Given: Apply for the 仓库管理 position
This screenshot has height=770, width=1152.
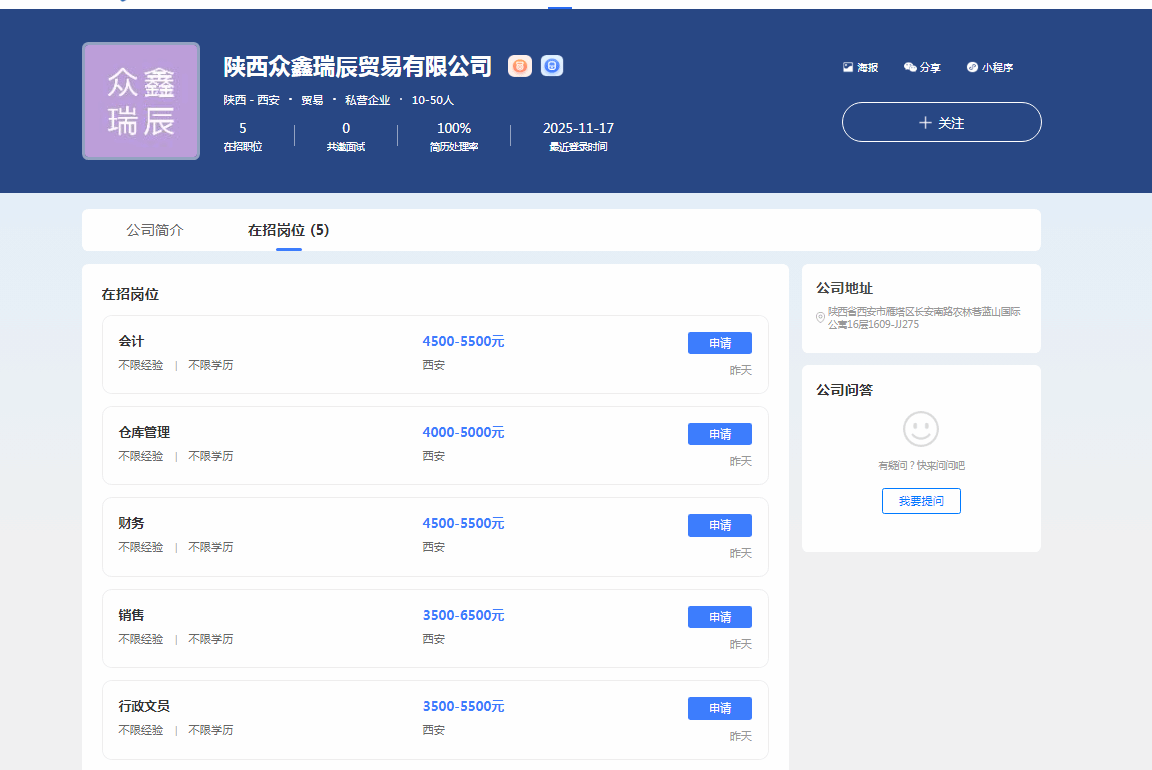Looking at the screenshot, I should tap(719, 434).
